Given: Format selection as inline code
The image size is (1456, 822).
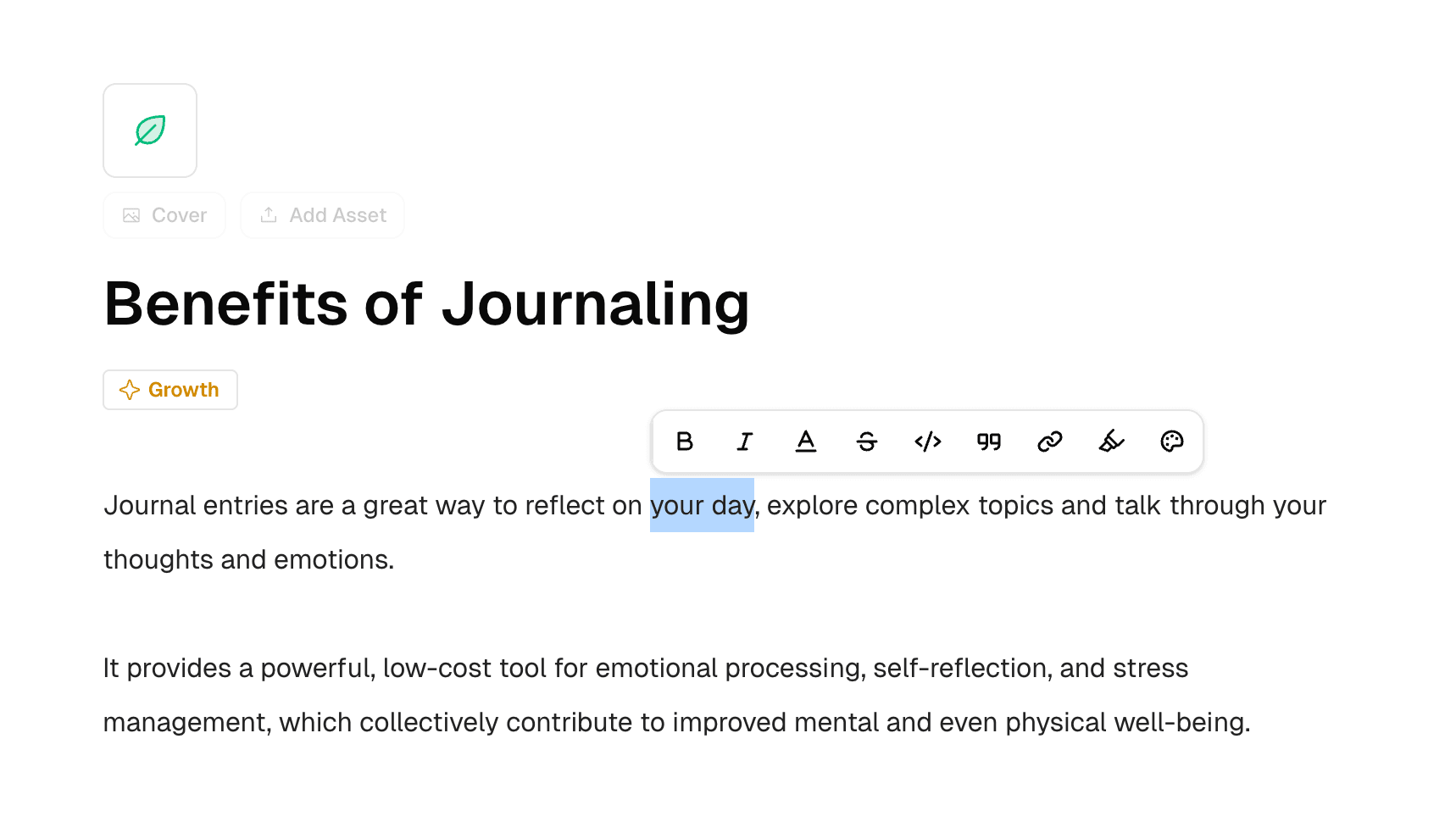Looking at the screenshot, I should 927,441.
